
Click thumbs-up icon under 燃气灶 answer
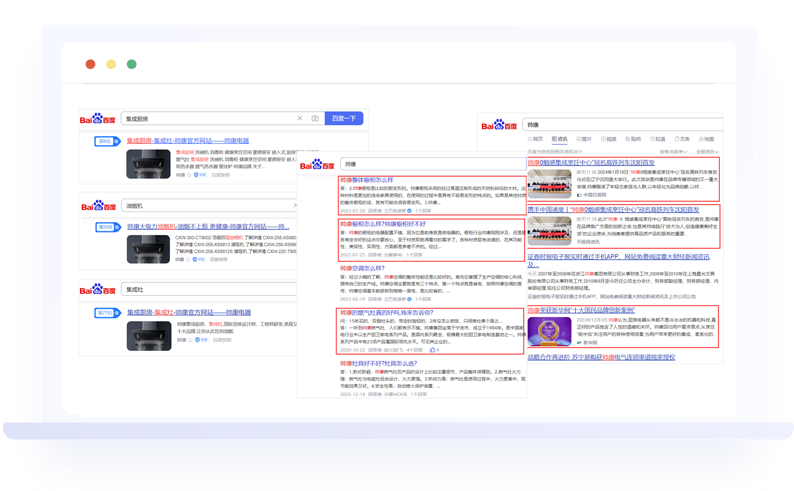point(434,350)
